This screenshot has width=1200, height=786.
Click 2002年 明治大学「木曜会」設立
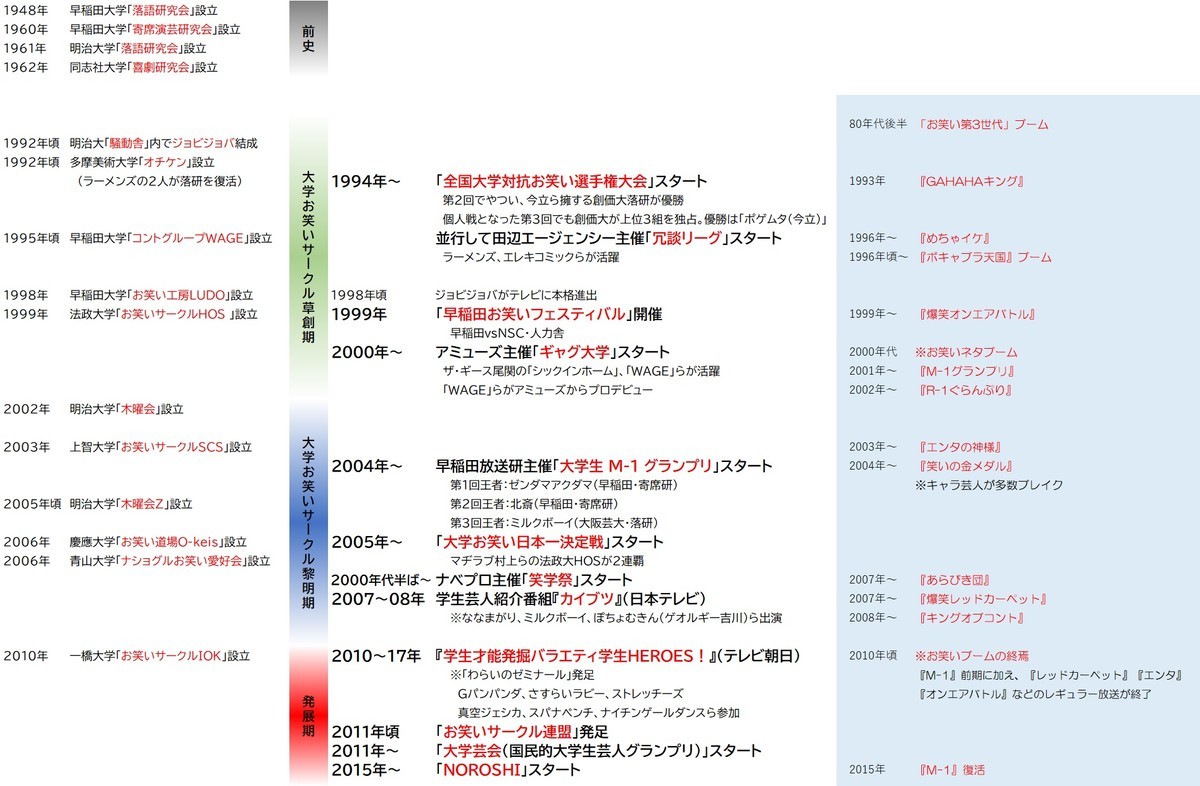93,409
